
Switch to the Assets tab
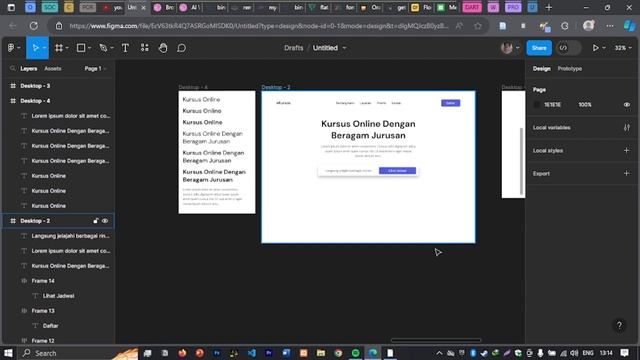53,69
